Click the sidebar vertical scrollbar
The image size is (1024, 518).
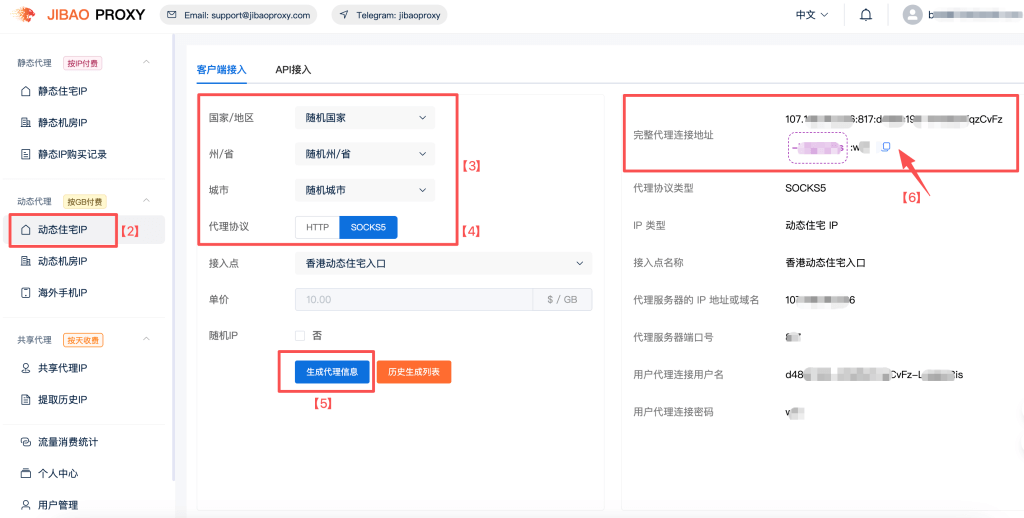pos(173,258)
